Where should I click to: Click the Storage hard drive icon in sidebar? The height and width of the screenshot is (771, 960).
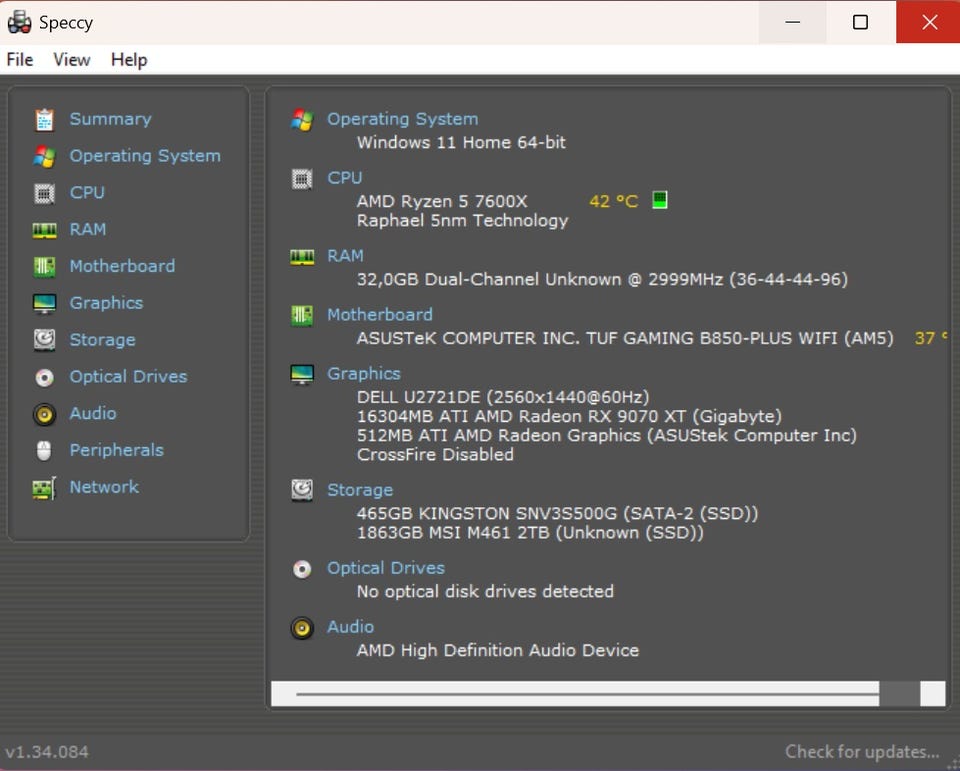click(x=44, y=340)
